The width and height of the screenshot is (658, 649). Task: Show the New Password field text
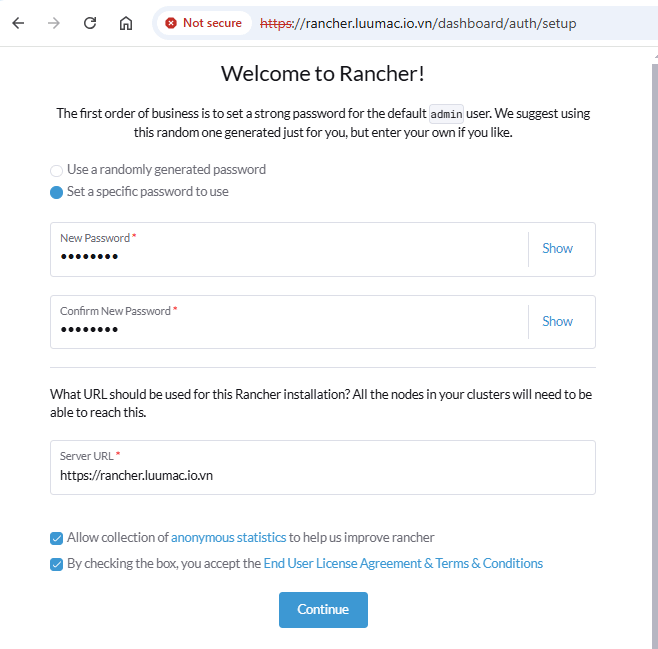(557, 248)
